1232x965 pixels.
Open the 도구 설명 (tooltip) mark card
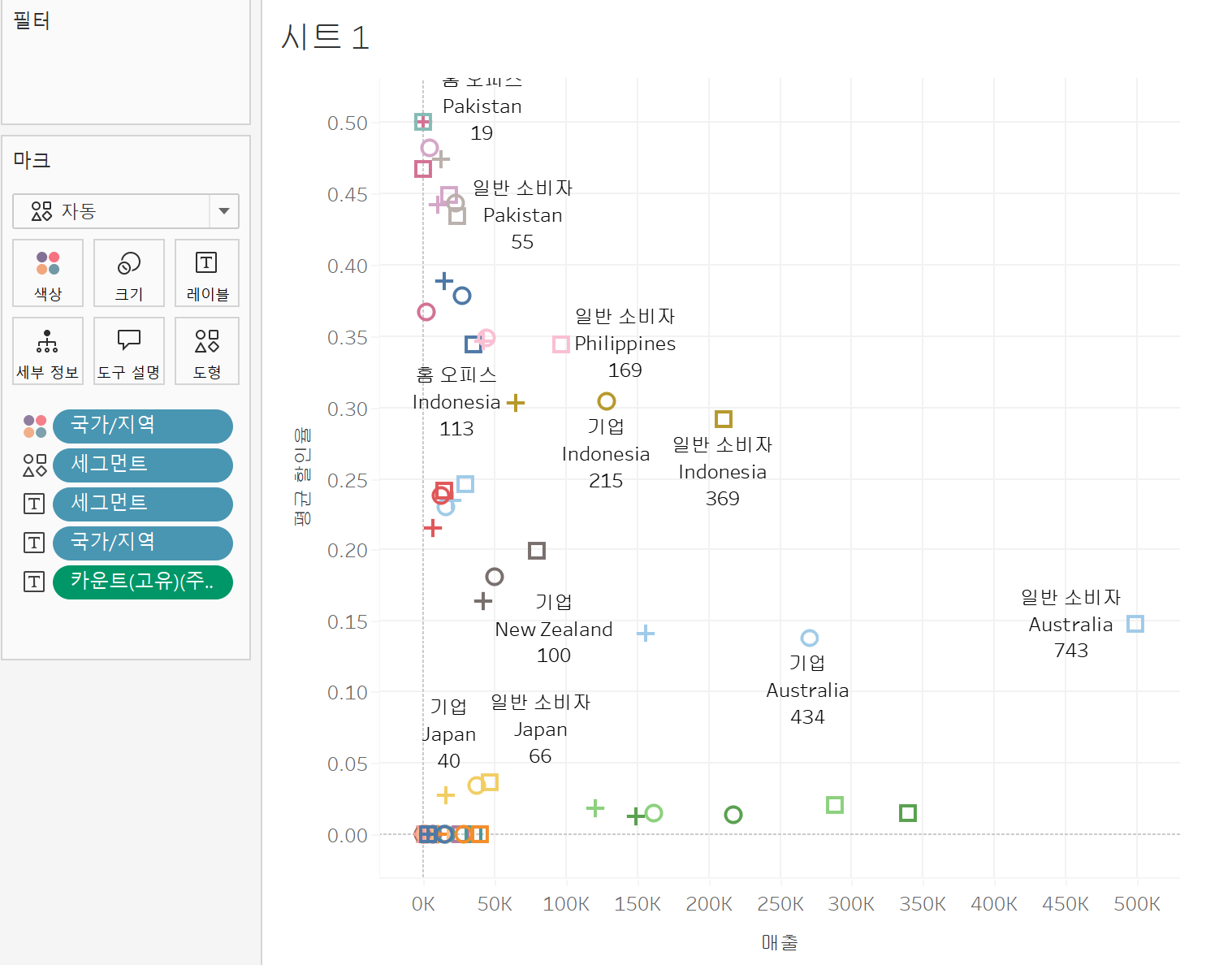129,351
